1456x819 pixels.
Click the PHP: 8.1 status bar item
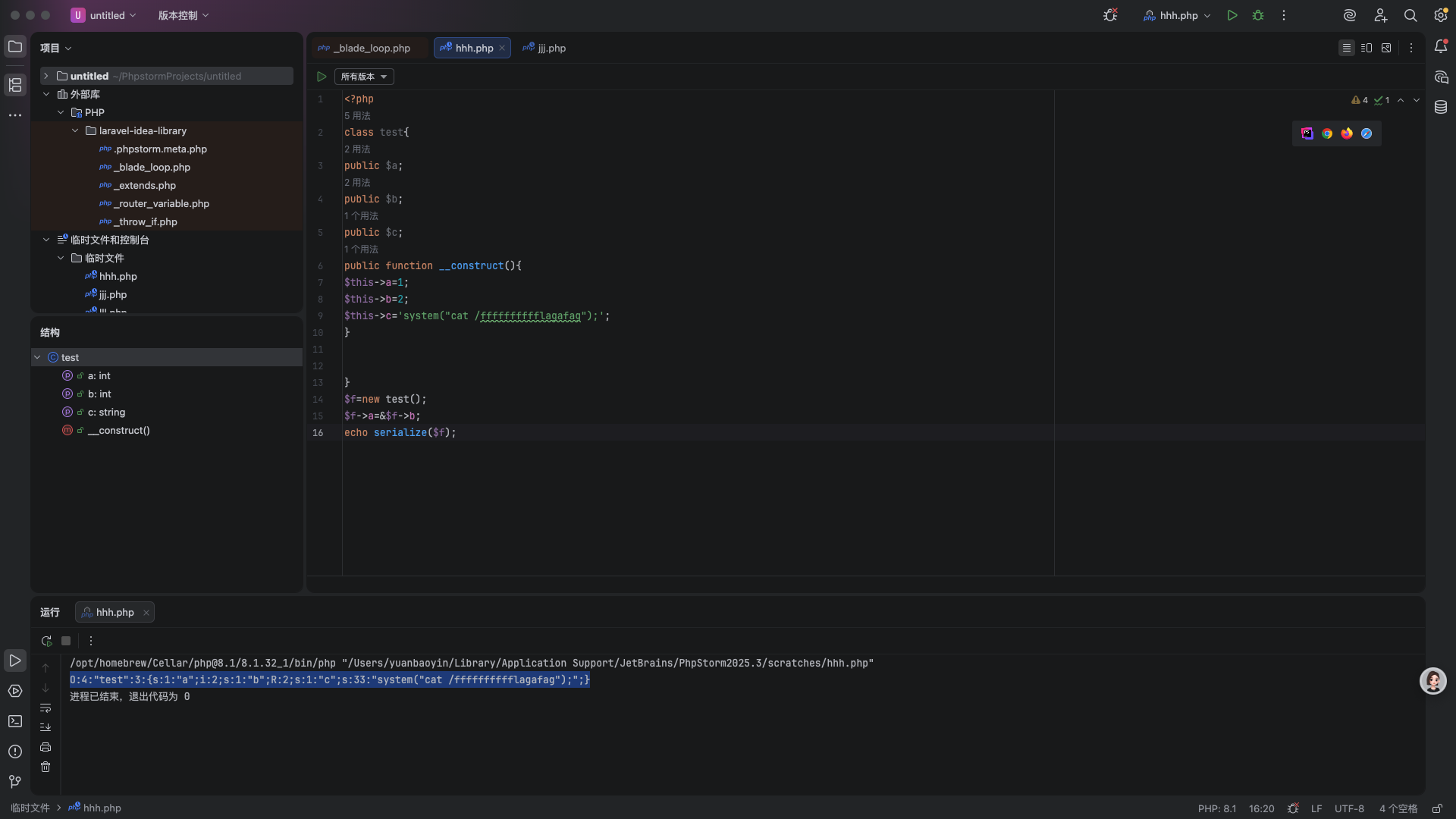pyautogui.click(x=1216, y=808)
